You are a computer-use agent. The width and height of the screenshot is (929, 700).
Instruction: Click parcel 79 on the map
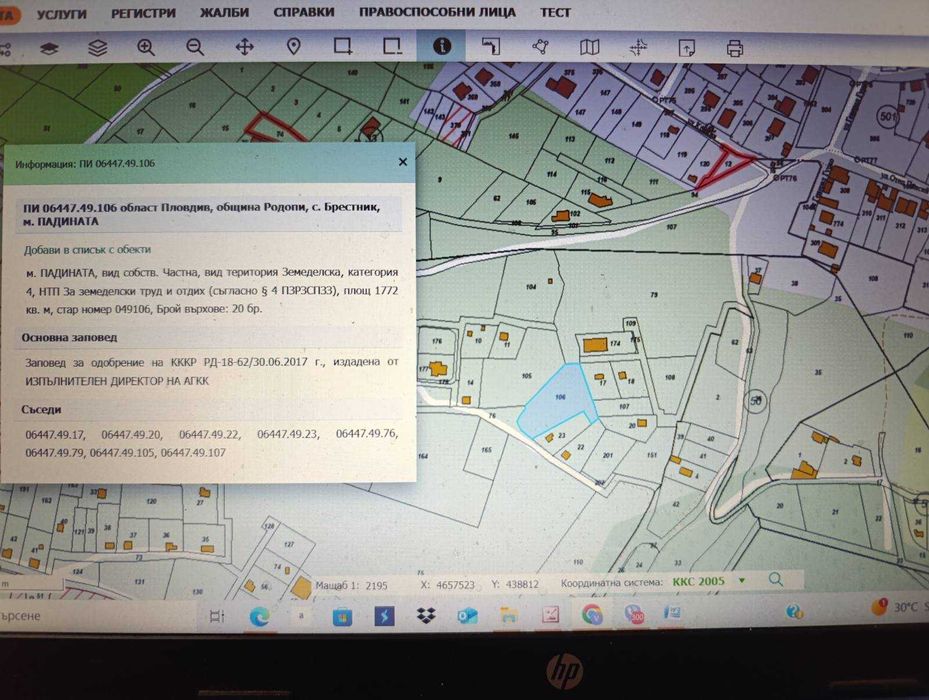[x=654, y=295]
